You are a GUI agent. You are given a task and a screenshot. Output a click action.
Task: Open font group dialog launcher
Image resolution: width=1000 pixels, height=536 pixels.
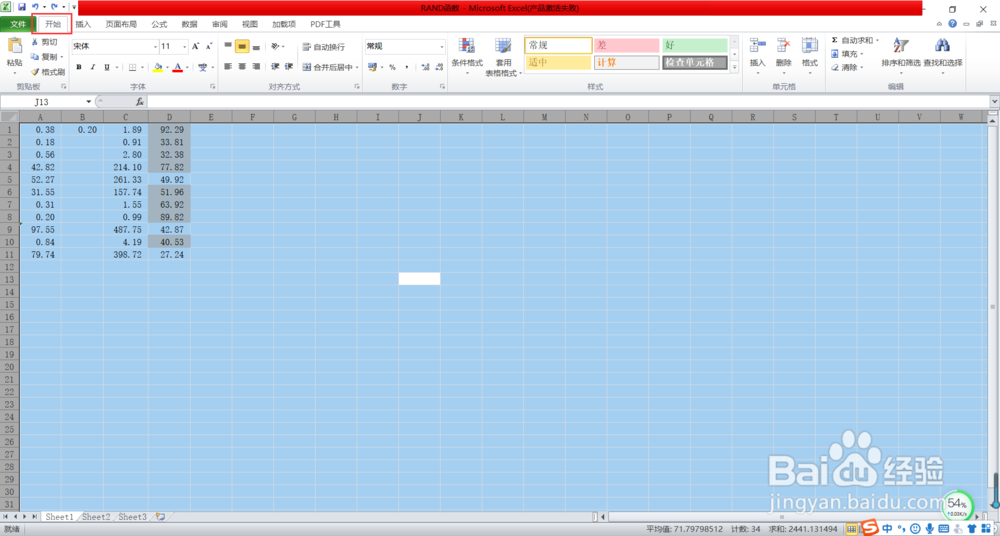point(212,86)
